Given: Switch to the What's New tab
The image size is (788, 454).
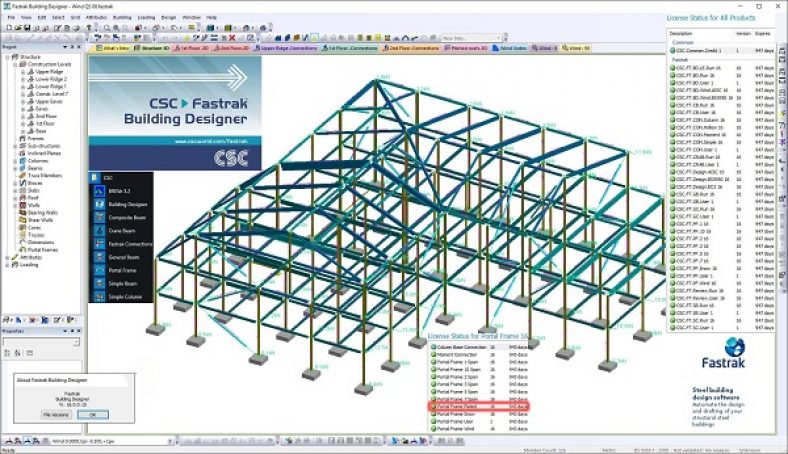Looking at the screenshot, I should 112,48.
